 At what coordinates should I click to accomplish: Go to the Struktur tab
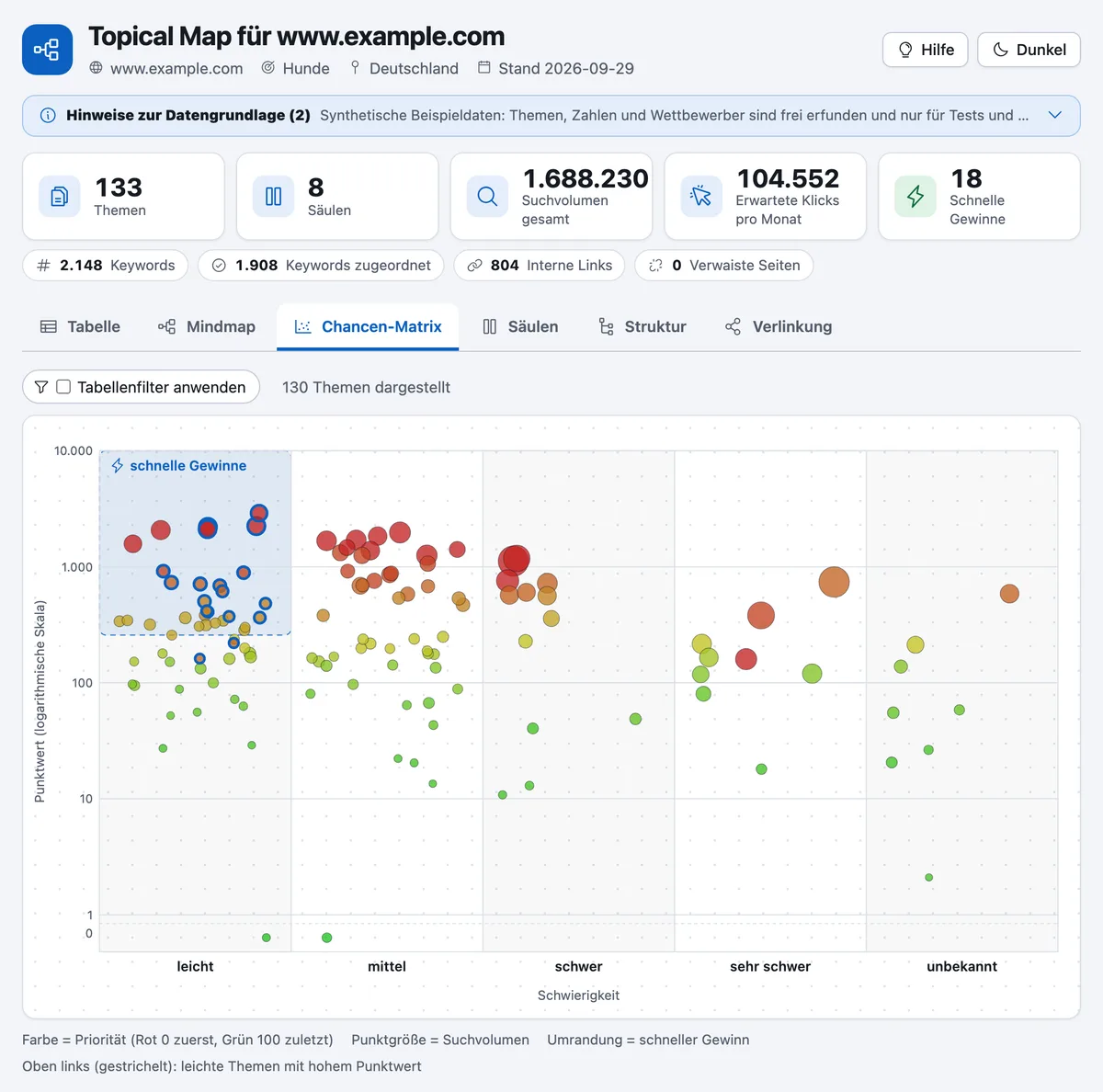pyautogui.click(x=642, y=326)
